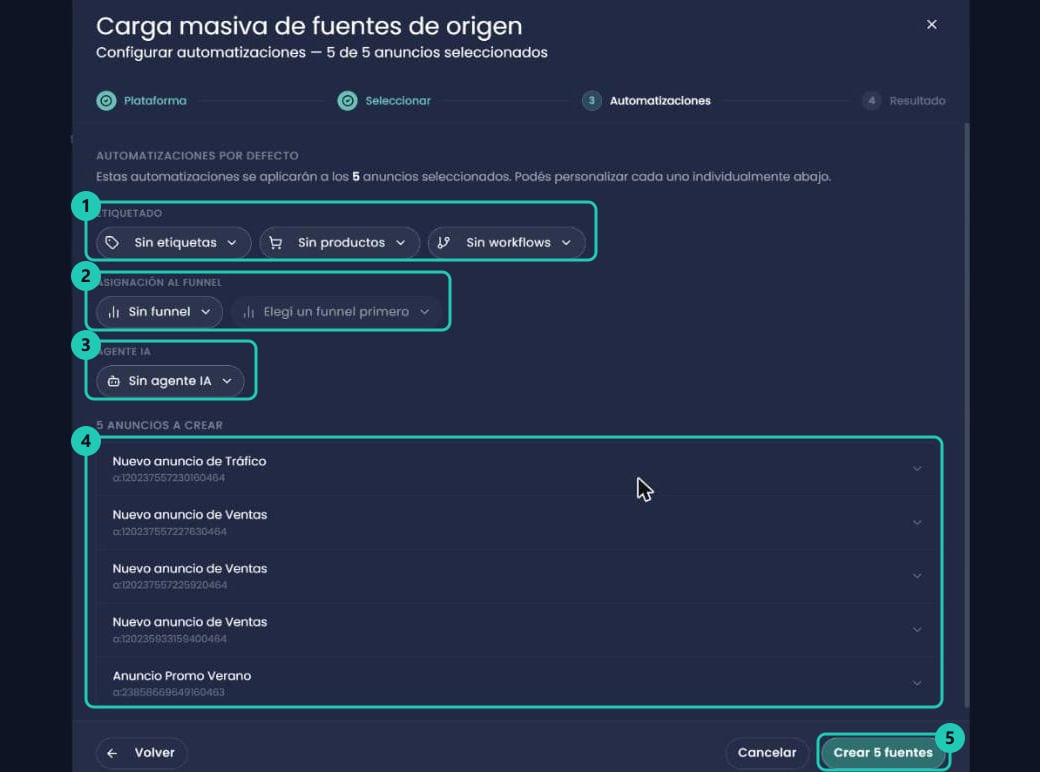This screenshot has width=1040, height=772.
Task: Click ad ID a:23858669649160463
Action: (x=168, y=692)
